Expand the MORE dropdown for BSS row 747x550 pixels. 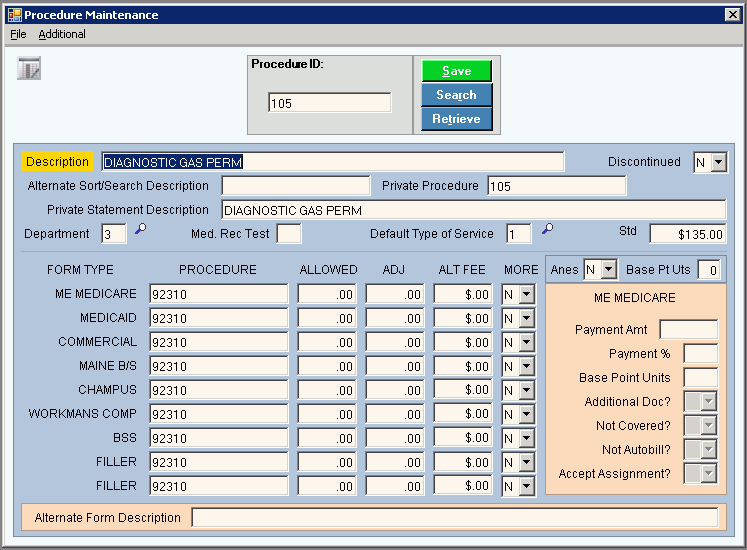pos(527,438)
